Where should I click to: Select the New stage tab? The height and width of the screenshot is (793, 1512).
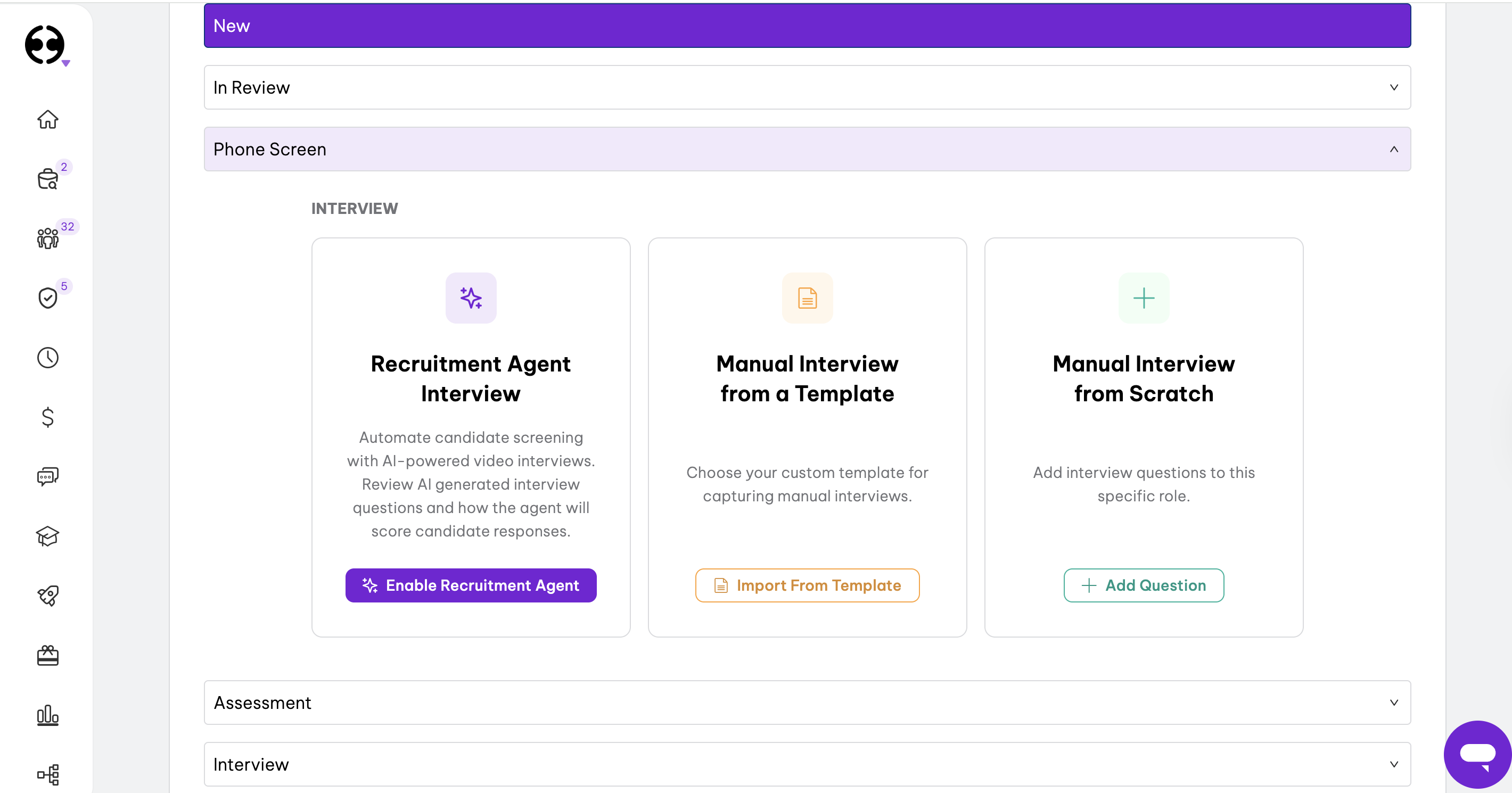[807, 26]
